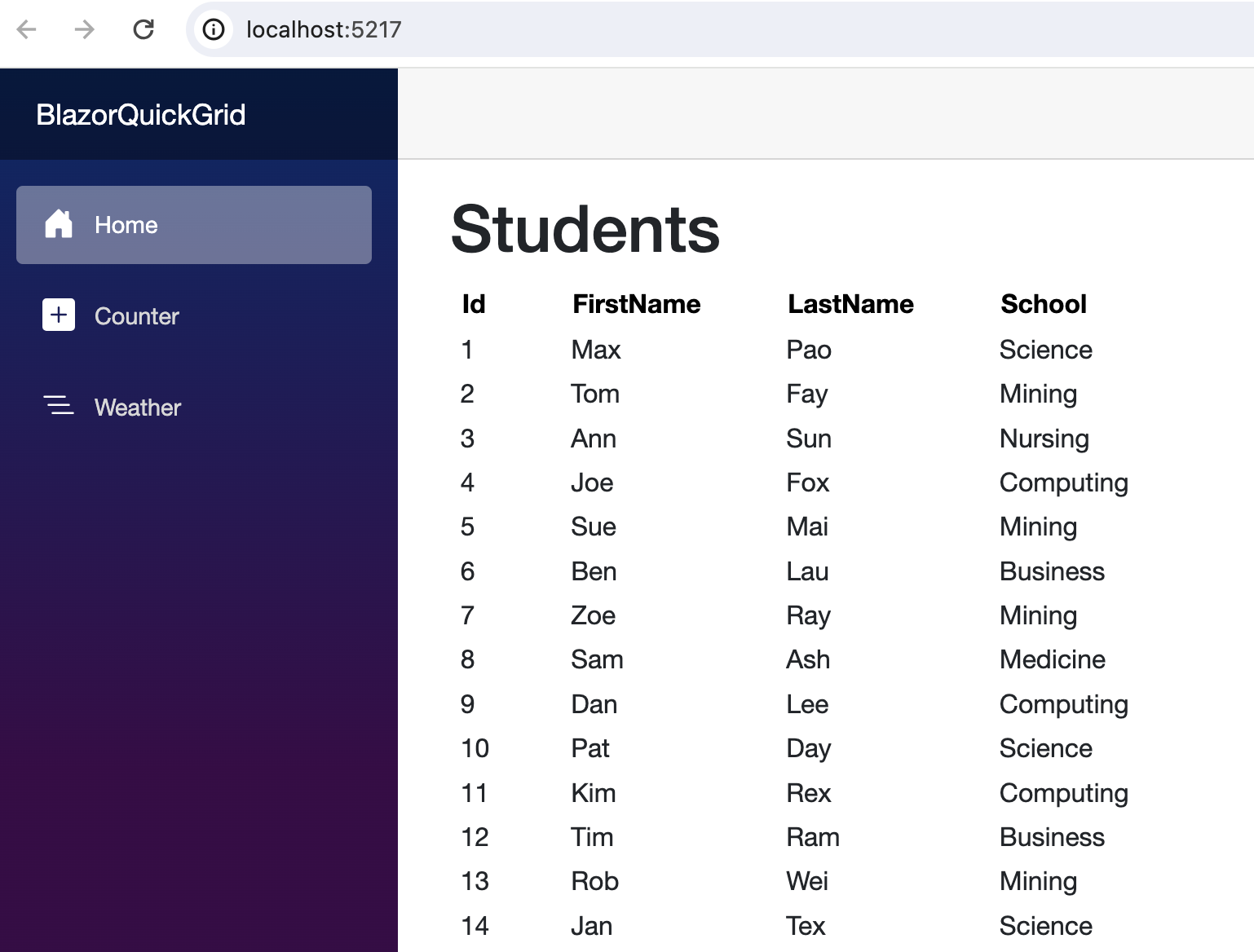
Task: Click the last name Mai
Action: 807,527
